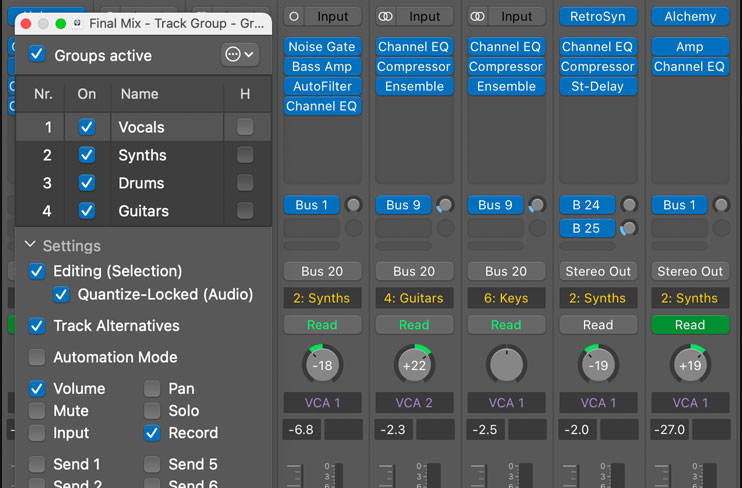Check the hide box for Vocals group

[x=245, y=127]
